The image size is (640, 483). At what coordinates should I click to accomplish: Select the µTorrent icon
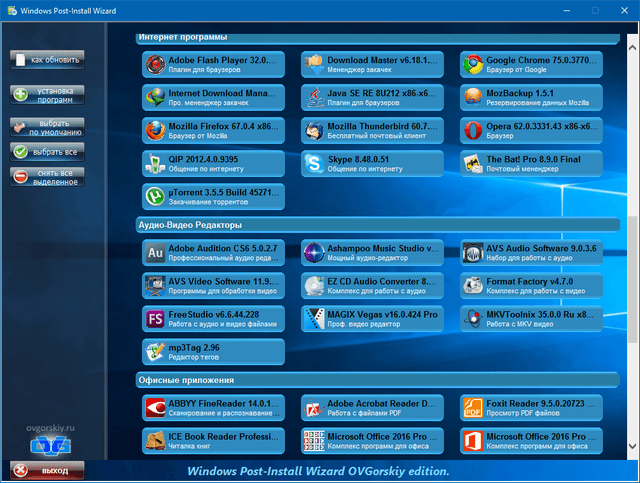(x=156, y=196)
